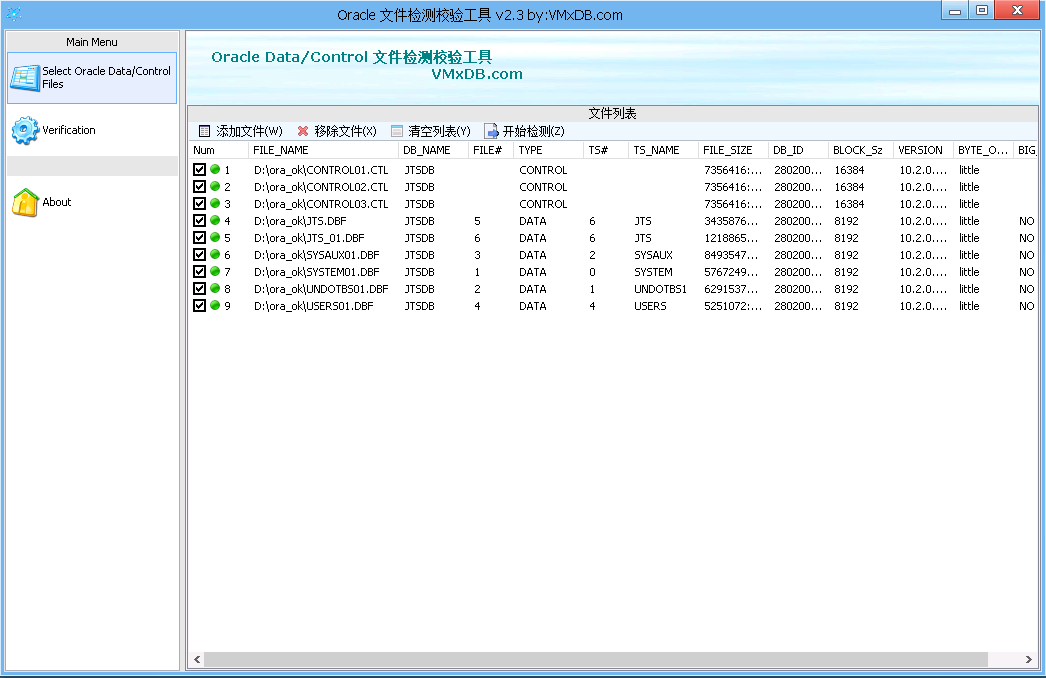This screenshot has height=678, width=1046.
Task: Minimize the Oracle tool window
Action: (x=955, y=10)
